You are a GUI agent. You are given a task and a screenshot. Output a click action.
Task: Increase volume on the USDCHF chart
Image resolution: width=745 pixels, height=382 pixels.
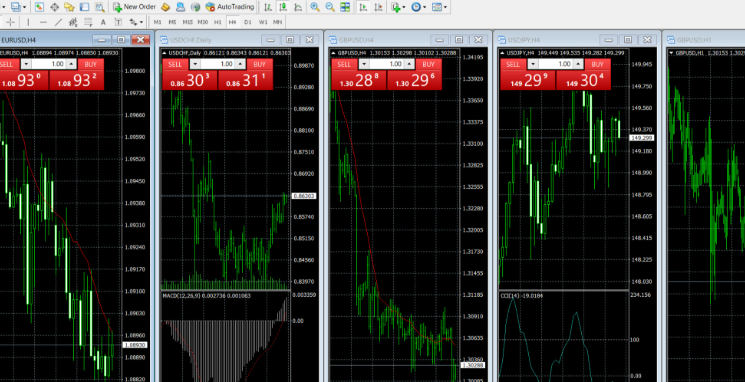[240, 65]
